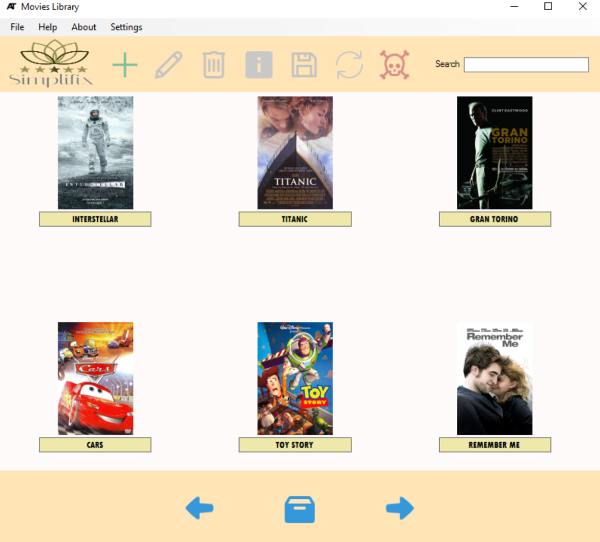Go to previous page with left arrow
The height and width of the screenshot is (542, 600).
[x=199, y=508]
